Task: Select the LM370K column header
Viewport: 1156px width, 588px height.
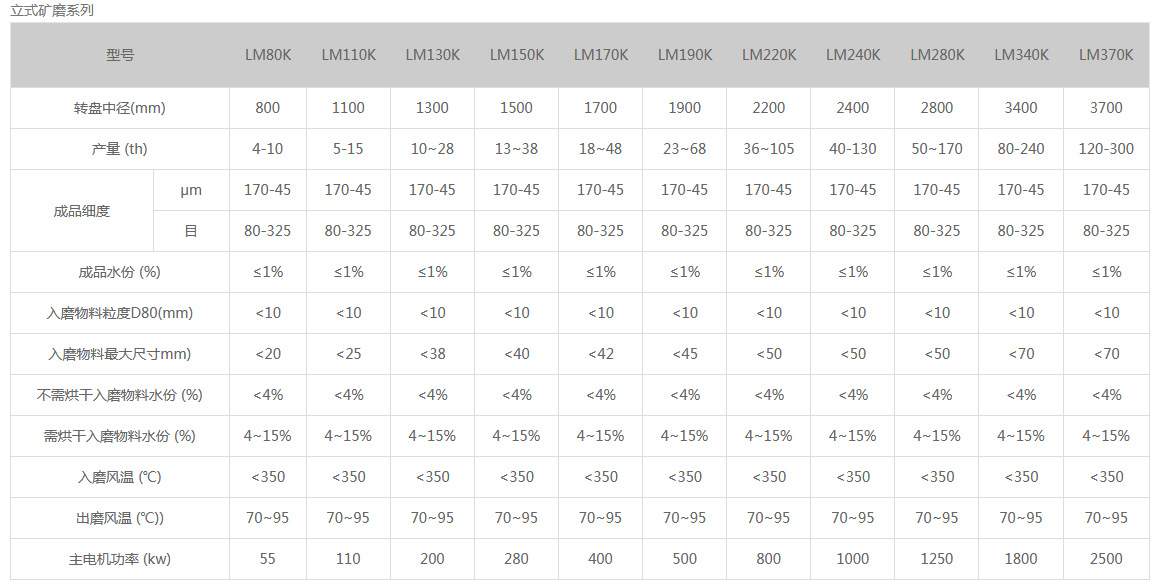Action: 1106,55
